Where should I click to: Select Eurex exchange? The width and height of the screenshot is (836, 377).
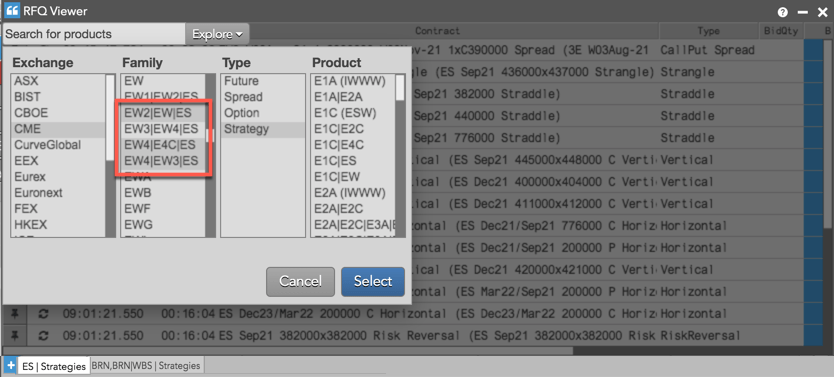pyautogui.click(x=59, y=177)
